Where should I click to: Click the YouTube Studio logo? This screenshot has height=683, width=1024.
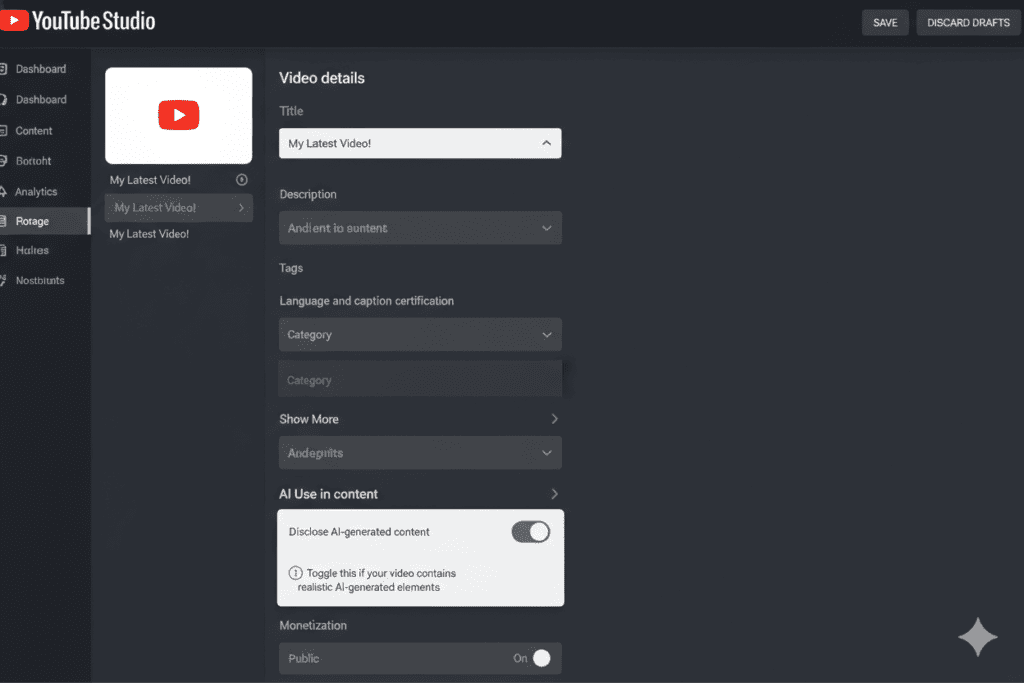pos(78,21)
